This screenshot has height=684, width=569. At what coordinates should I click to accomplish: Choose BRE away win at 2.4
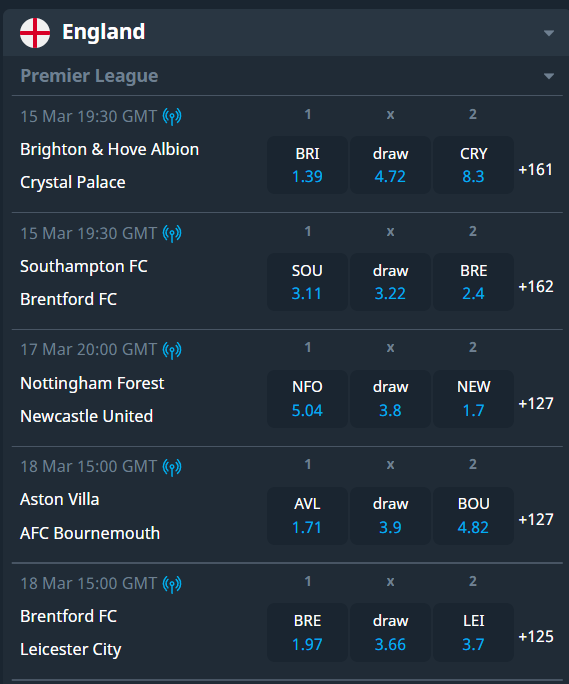(x=473, y=282)
